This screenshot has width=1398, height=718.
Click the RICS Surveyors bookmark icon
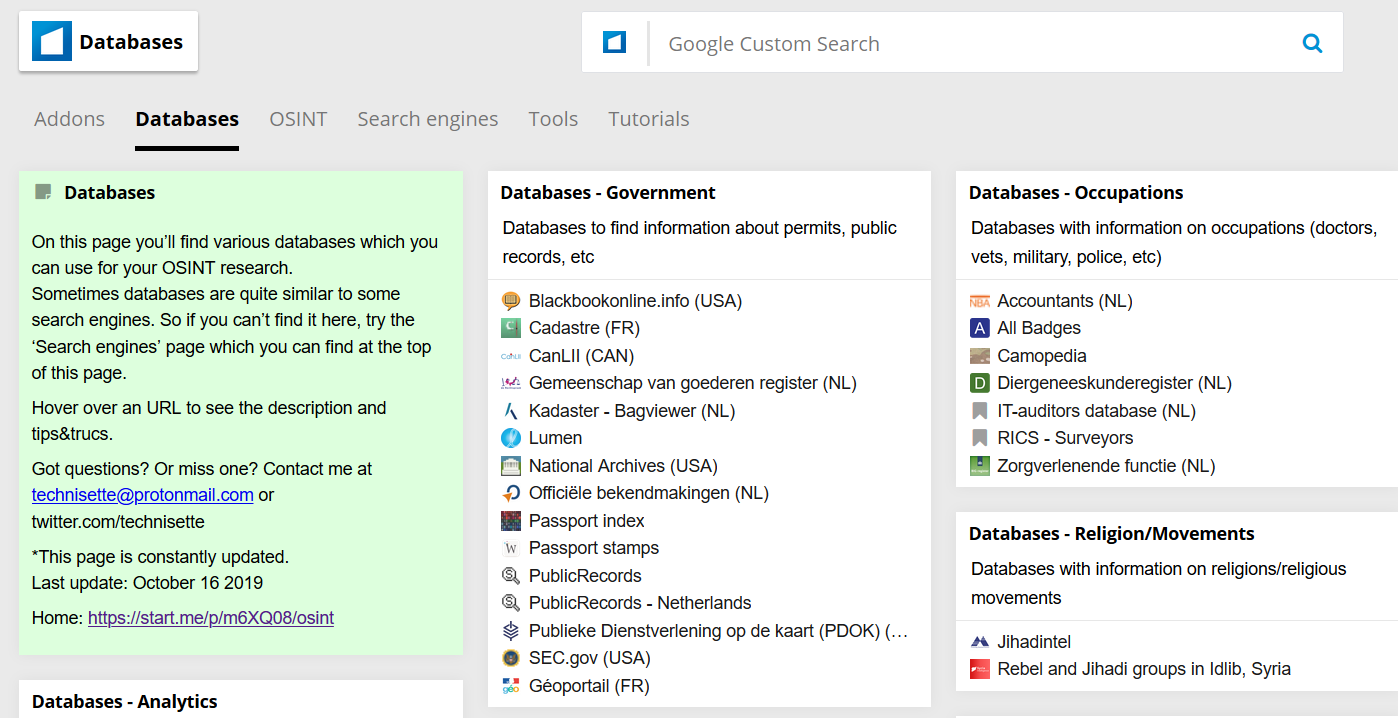tap(980, 438)
